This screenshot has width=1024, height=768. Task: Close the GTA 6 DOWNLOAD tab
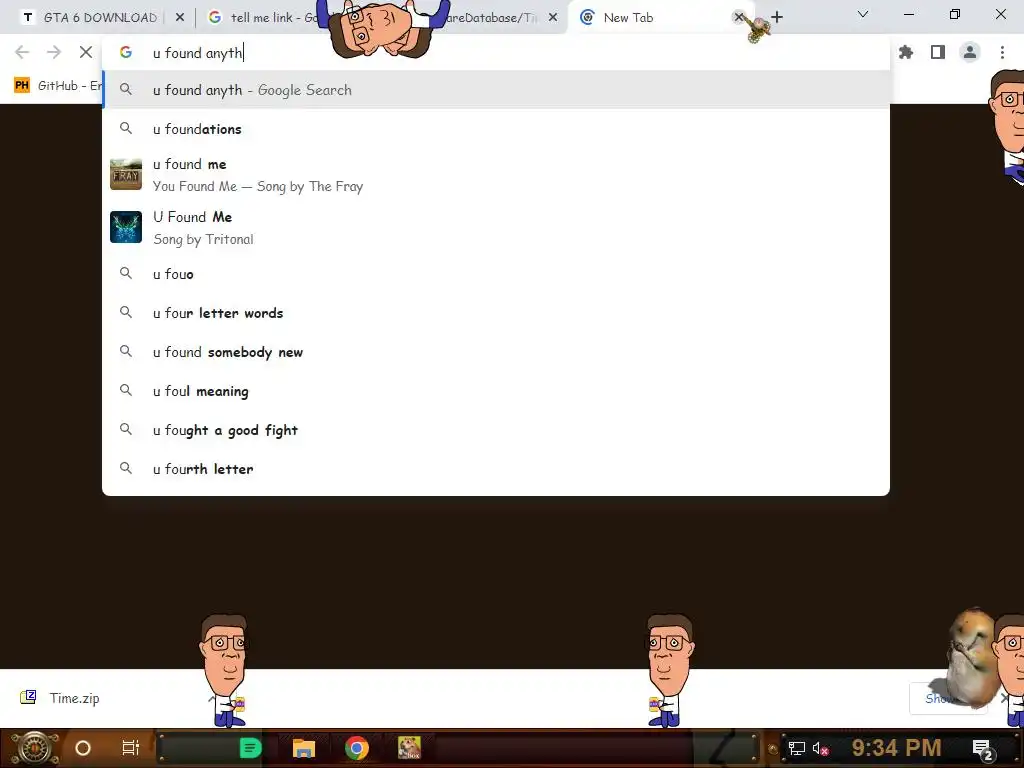[180, 18]
